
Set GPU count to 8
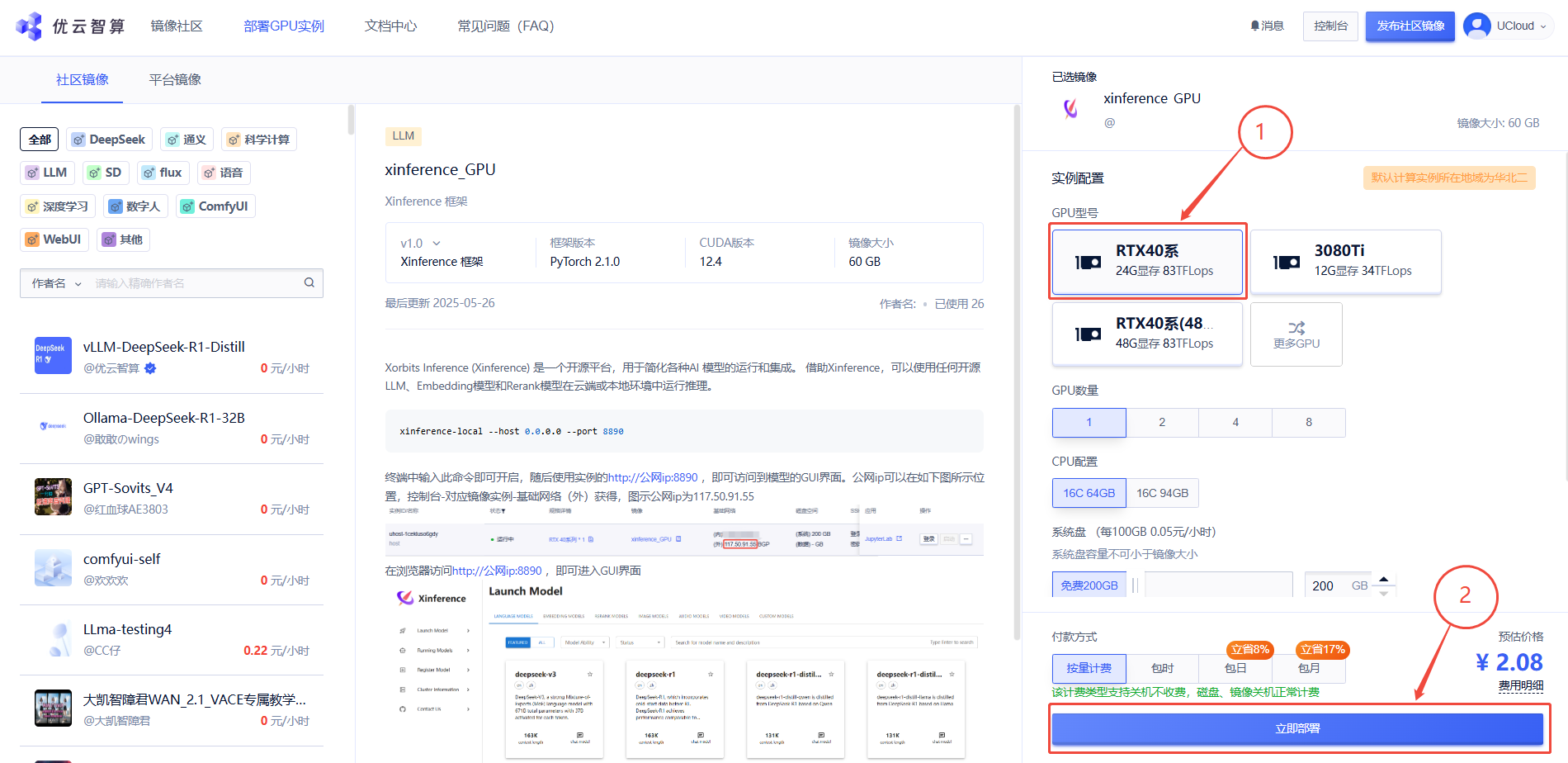click(x=1309, y=422)
